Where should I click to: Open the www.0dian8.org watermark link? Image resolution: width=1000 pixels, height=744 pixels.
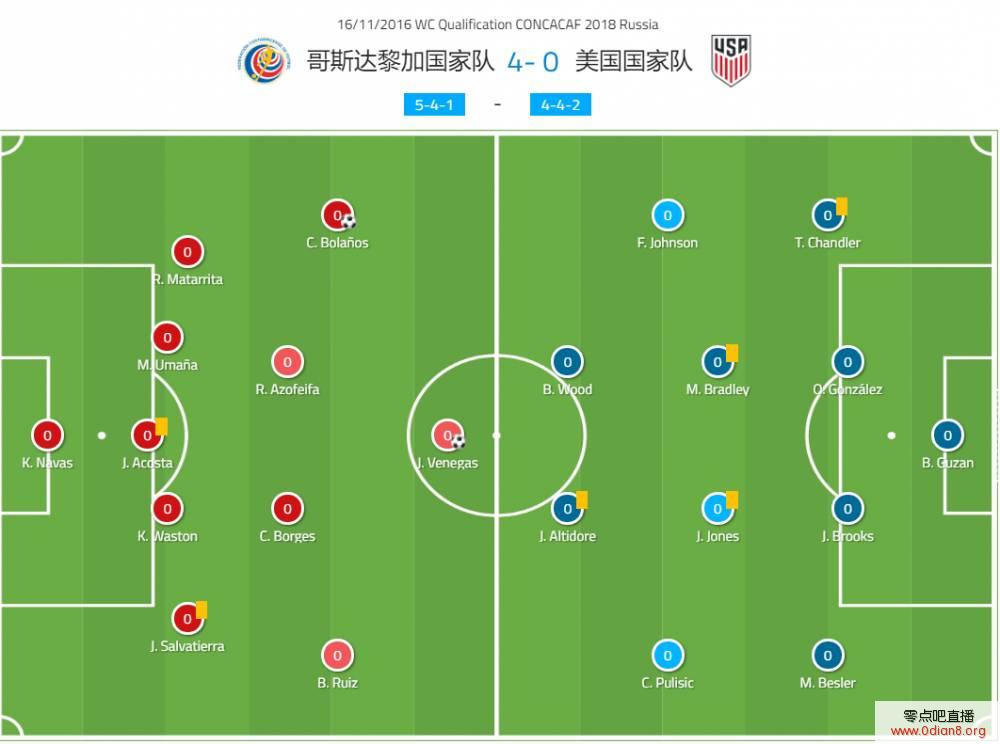tap(938, 731)
